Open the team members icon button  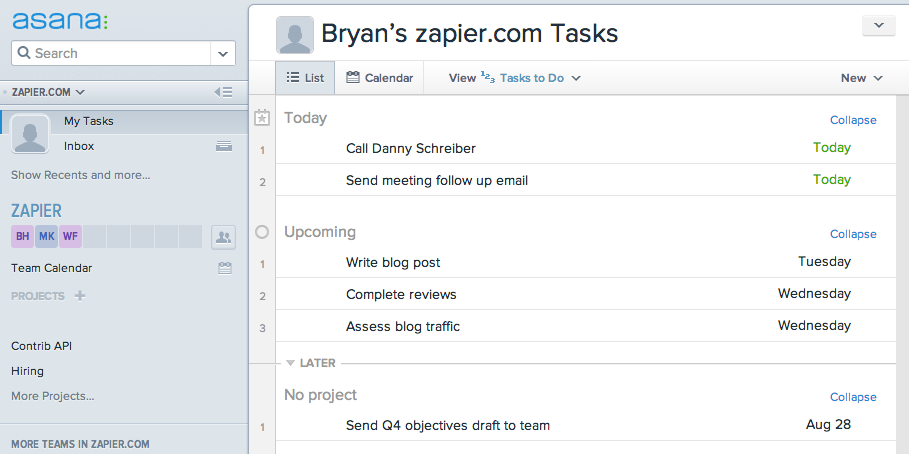pyautogui.click(x=223, y=237)
